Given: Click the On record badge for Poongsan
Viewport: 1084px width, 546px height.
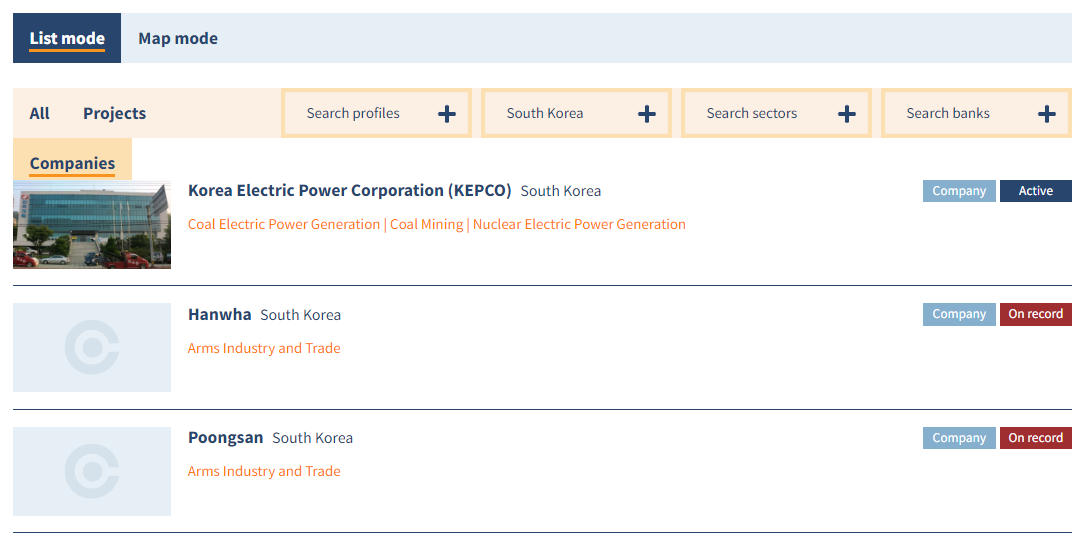Looking at the screenshot, I should [1036, 437].
